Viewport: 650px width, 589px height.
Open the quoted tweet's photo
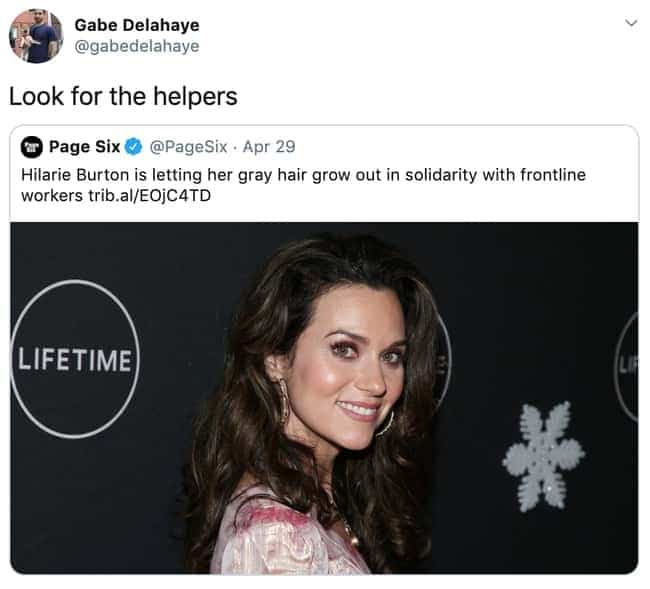[324, 398]
